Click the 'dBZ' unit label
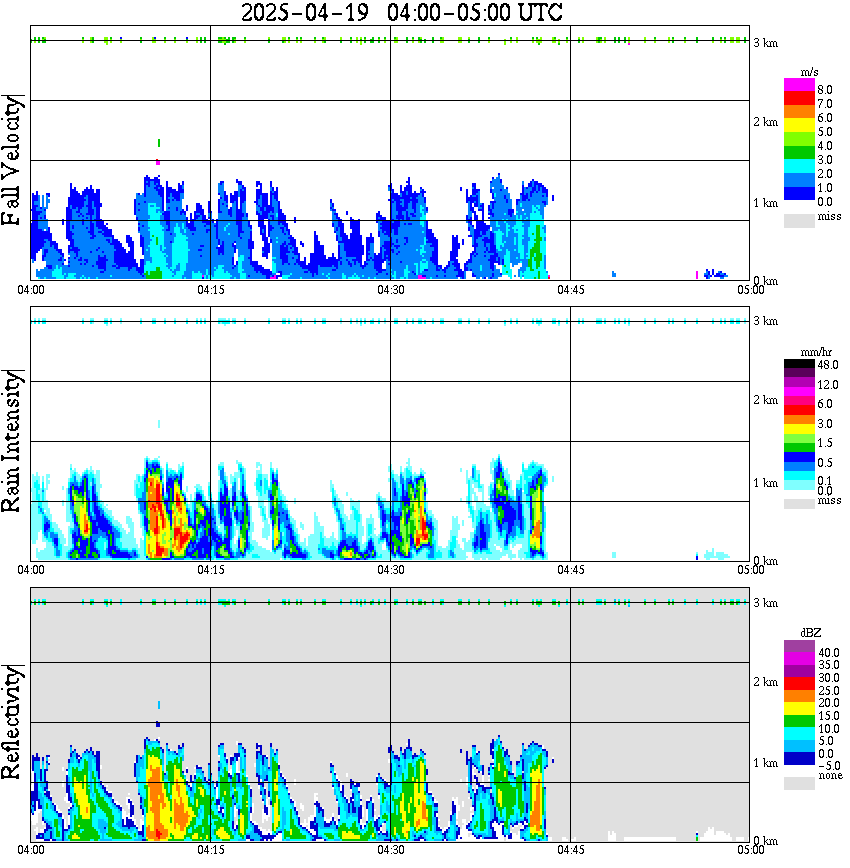Image resolution: width=850 pixels, height=868 pixels. point(811,632)
